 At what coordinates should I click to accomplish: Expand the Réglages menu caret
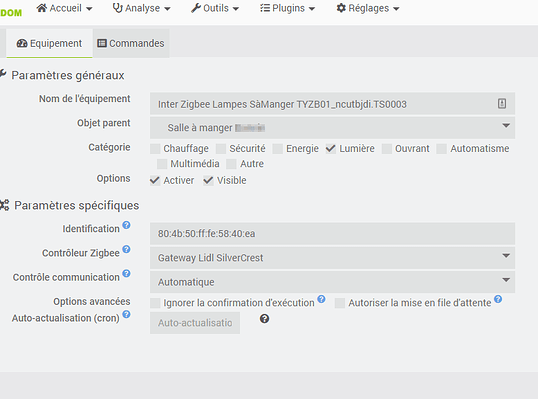396,9
